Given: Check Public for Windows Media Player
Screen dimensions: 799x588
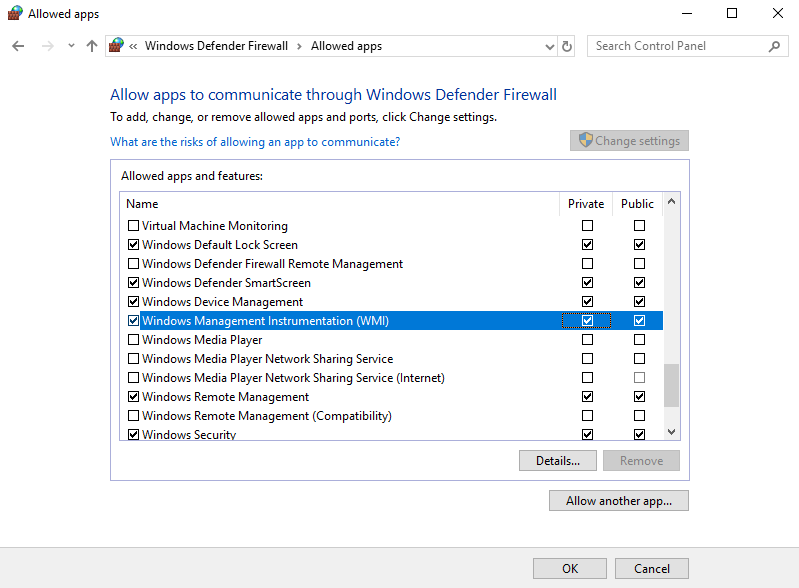Looking at the screenshot, I should [x=640, y=339].
